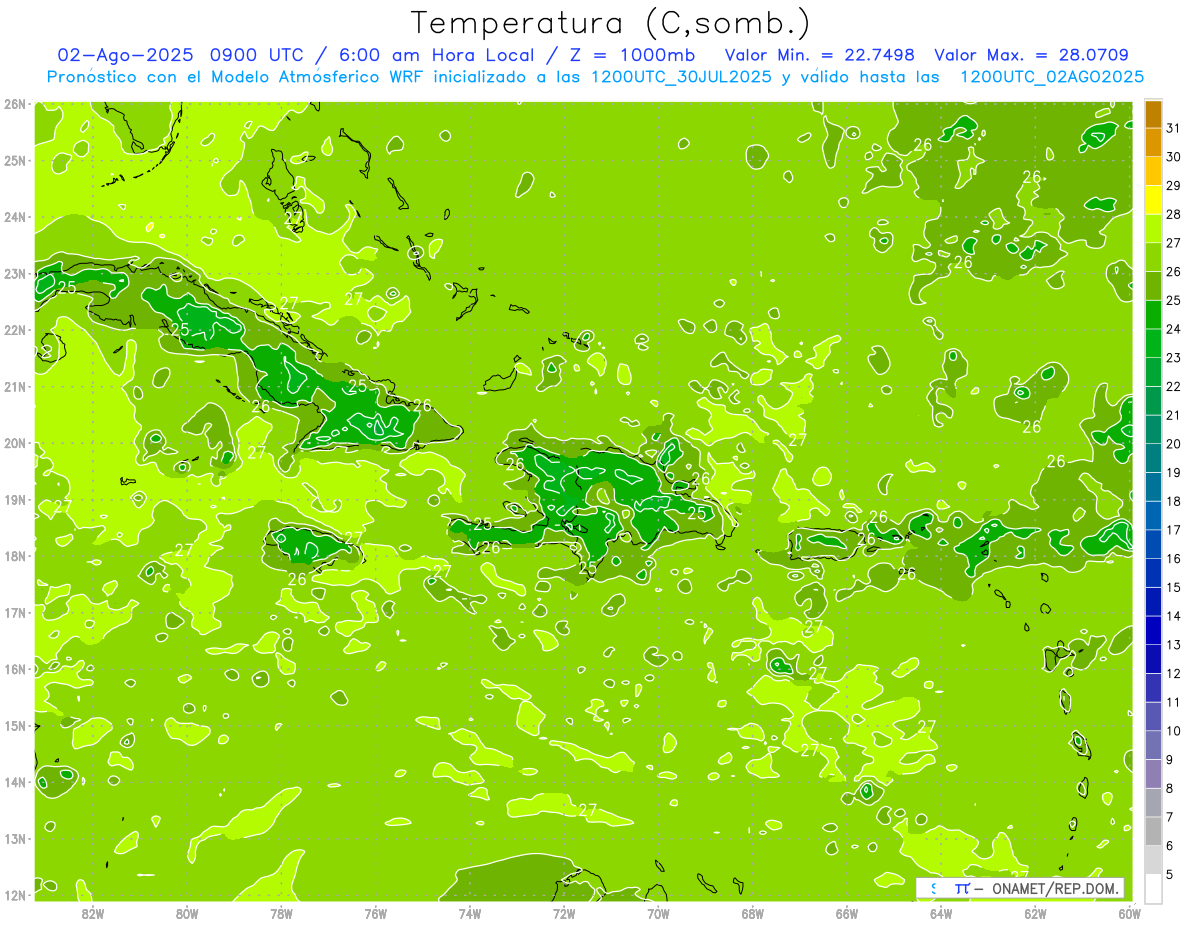Click the 'ONAMET/REP.DOM.' credit label
This screenshot has height=927, width=1200.
pyautogui.click(x=1057, y=888)
